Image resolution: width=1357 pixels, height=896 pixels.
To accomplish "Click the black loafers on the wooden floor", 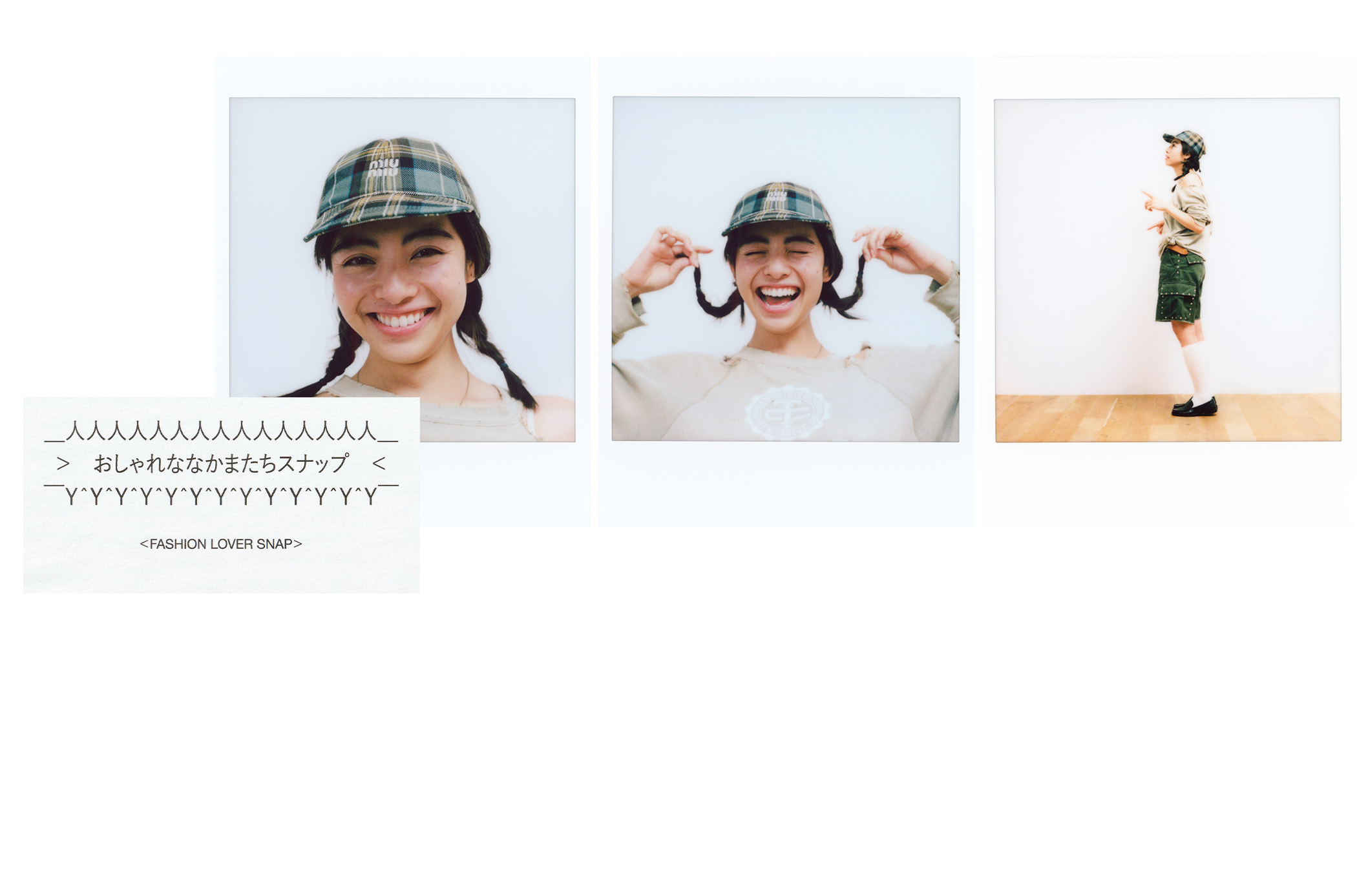I will (1194, 407).
